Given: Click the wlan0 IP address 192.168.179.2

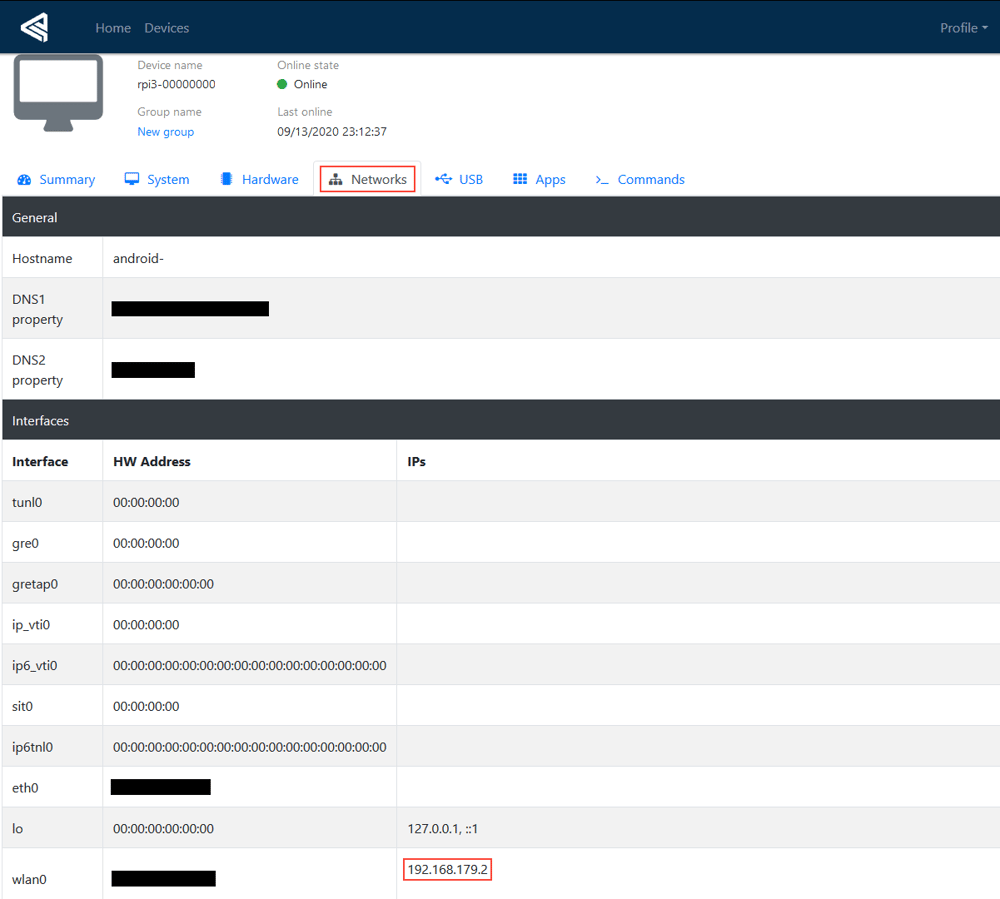Looking at the screenshot, I should pos(447,870).
